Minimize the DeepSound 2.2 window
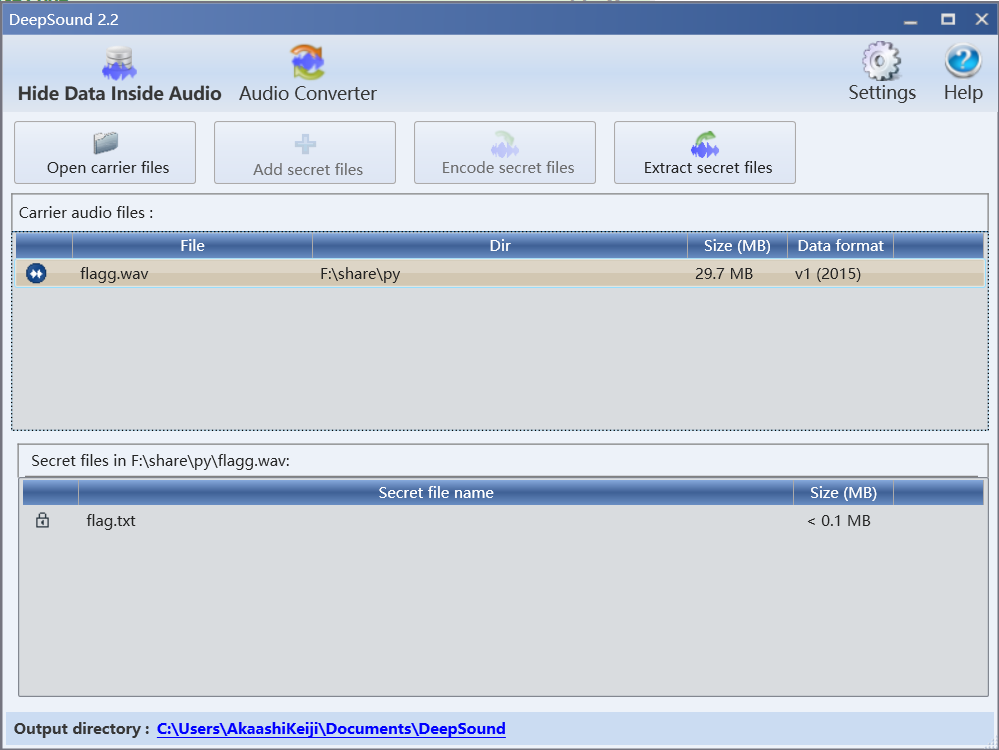Screen dimensions: 999x750 (910, 20)
